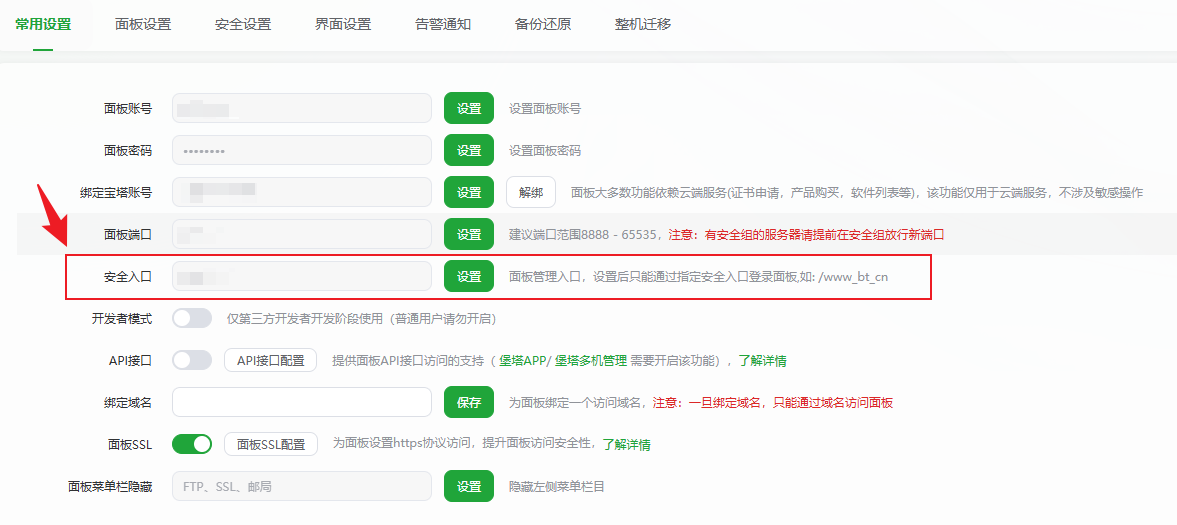
Task: Open the API接口配置 button
Action: click(270, 360)
